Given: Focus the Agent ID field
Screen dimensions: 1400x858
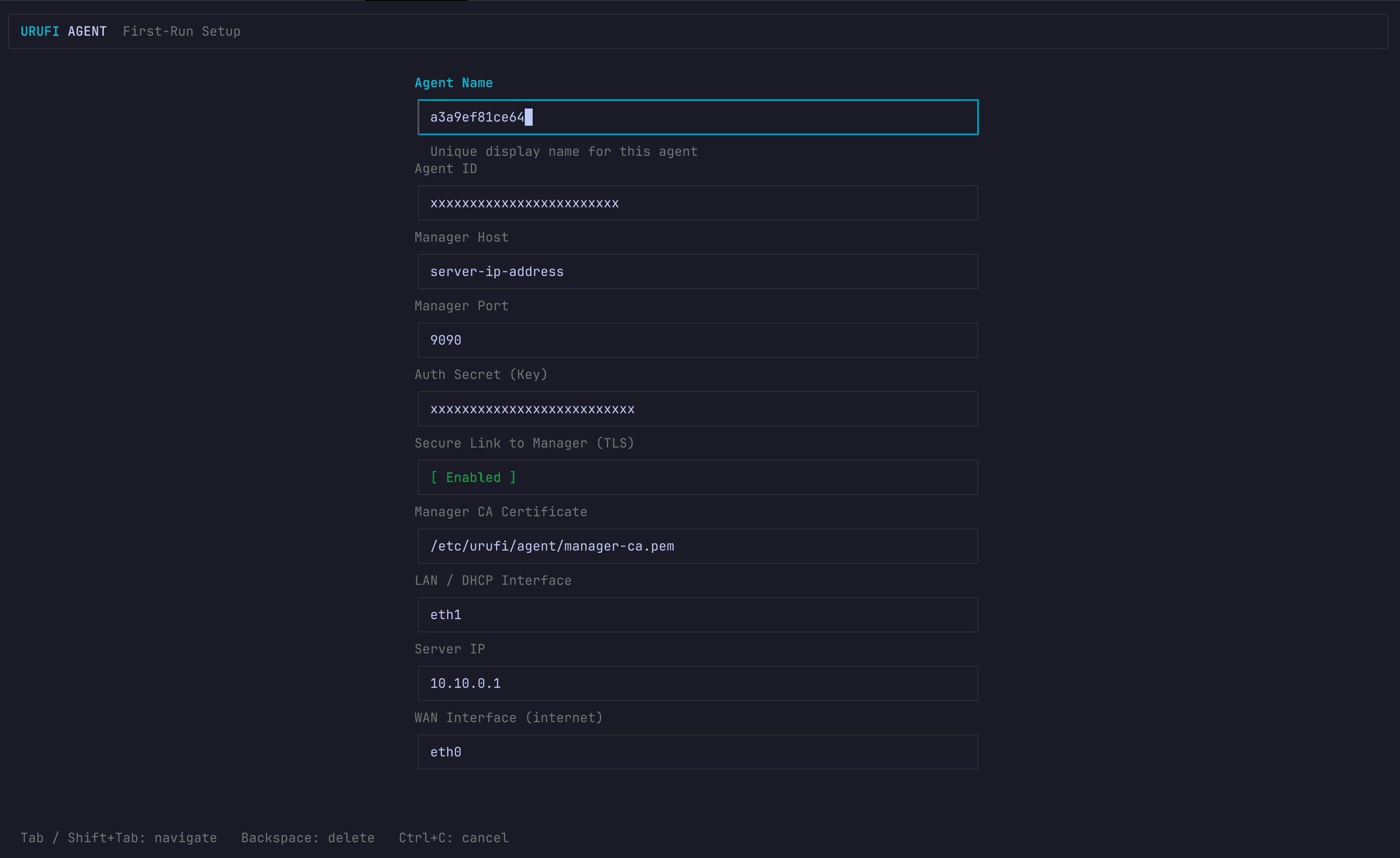Looking at the screenshot, I should 698,203.
